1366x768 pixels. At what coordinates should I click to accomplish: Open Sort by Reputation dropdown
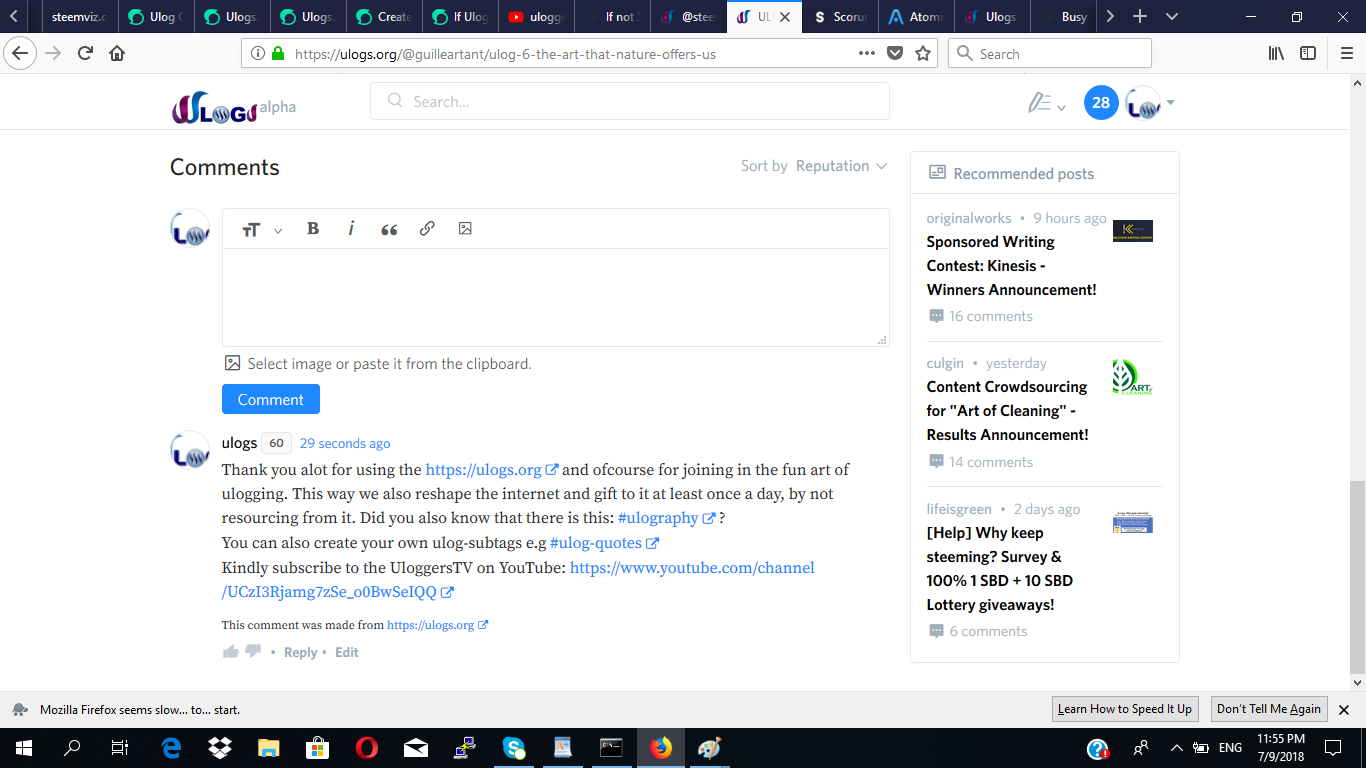pos(841,166)
